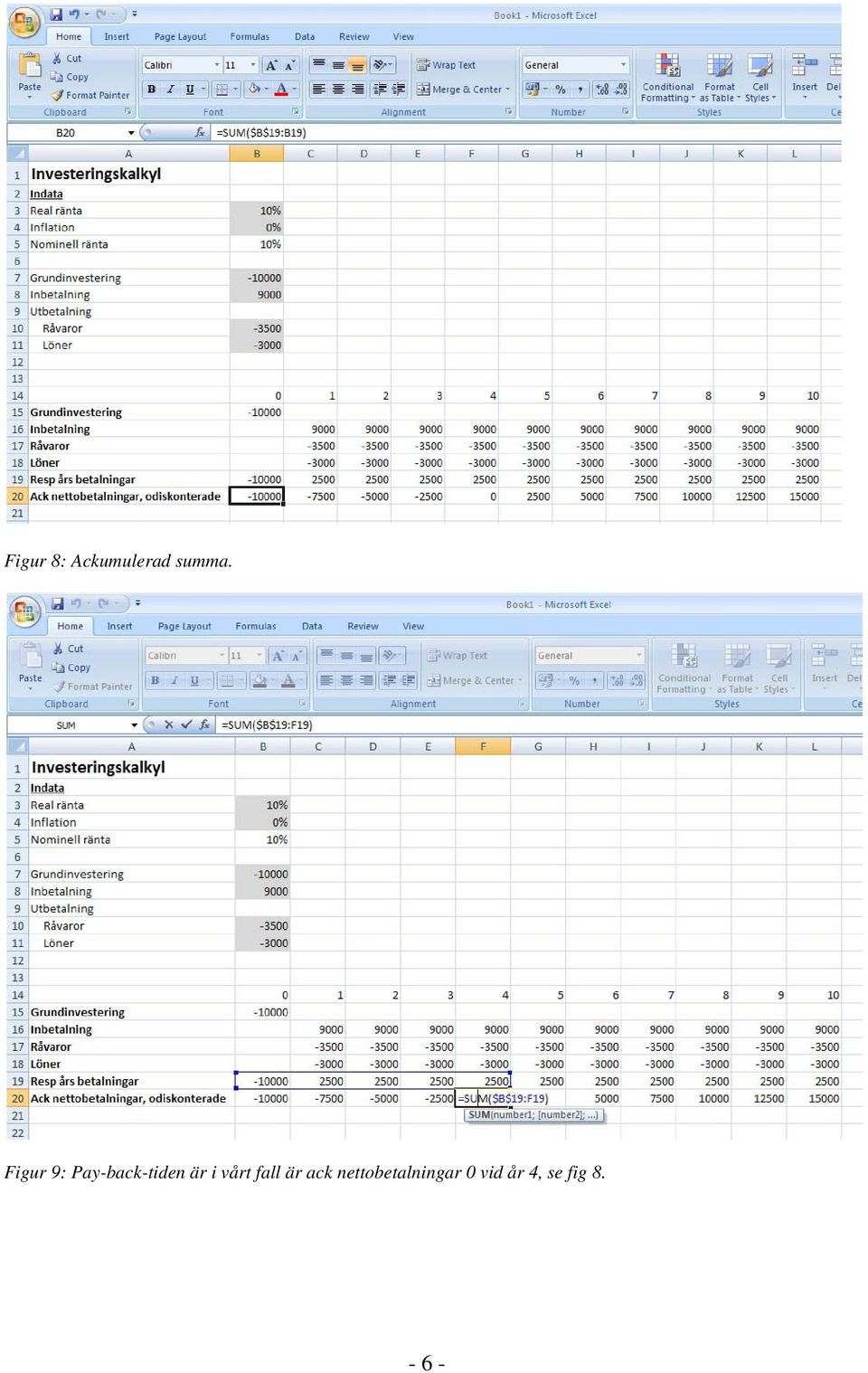The height and width of the screenshot is (1373, 868).
Task: Open Cell Styles in the Figur 8 window
Action: pyautogui.click(x=760, y=77)
